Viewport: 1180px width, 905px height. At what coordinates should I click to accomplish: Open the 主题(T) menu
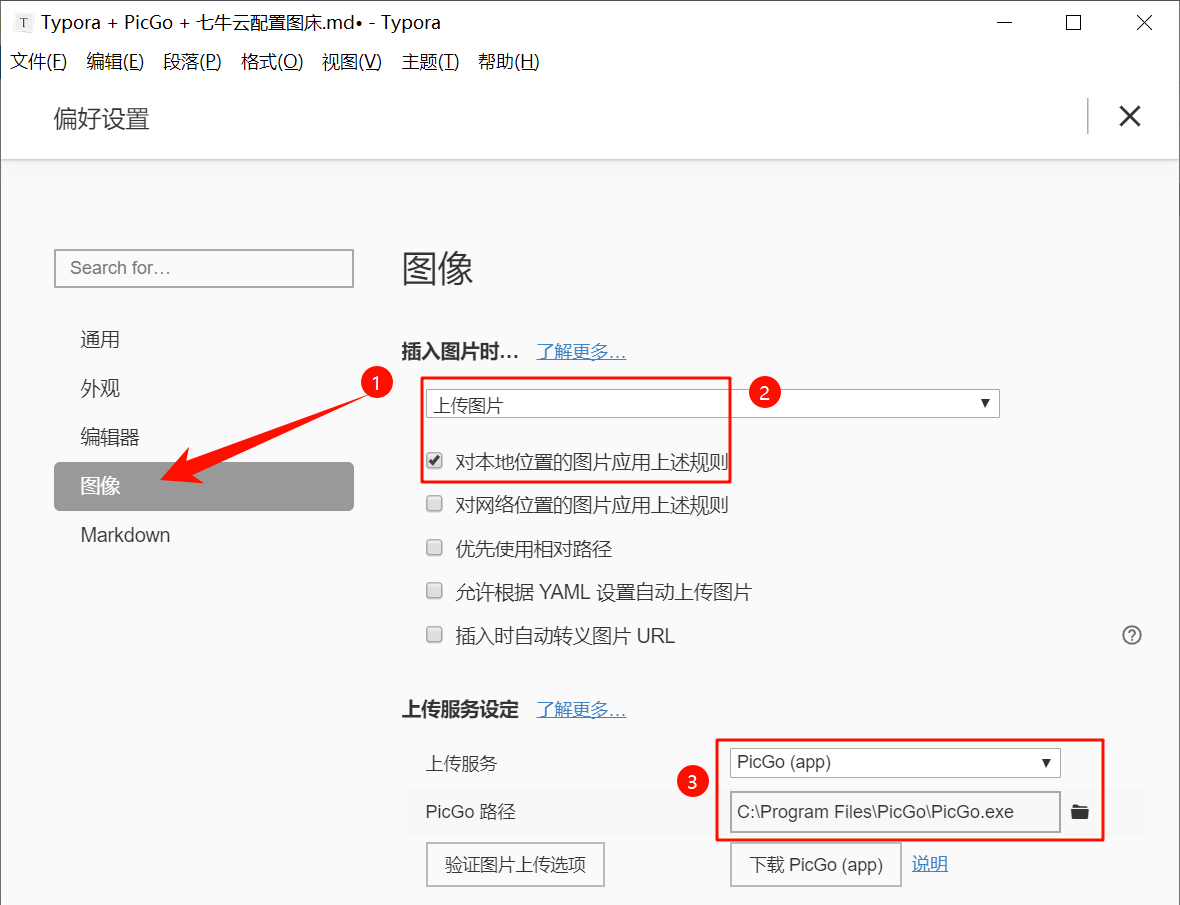430,62
